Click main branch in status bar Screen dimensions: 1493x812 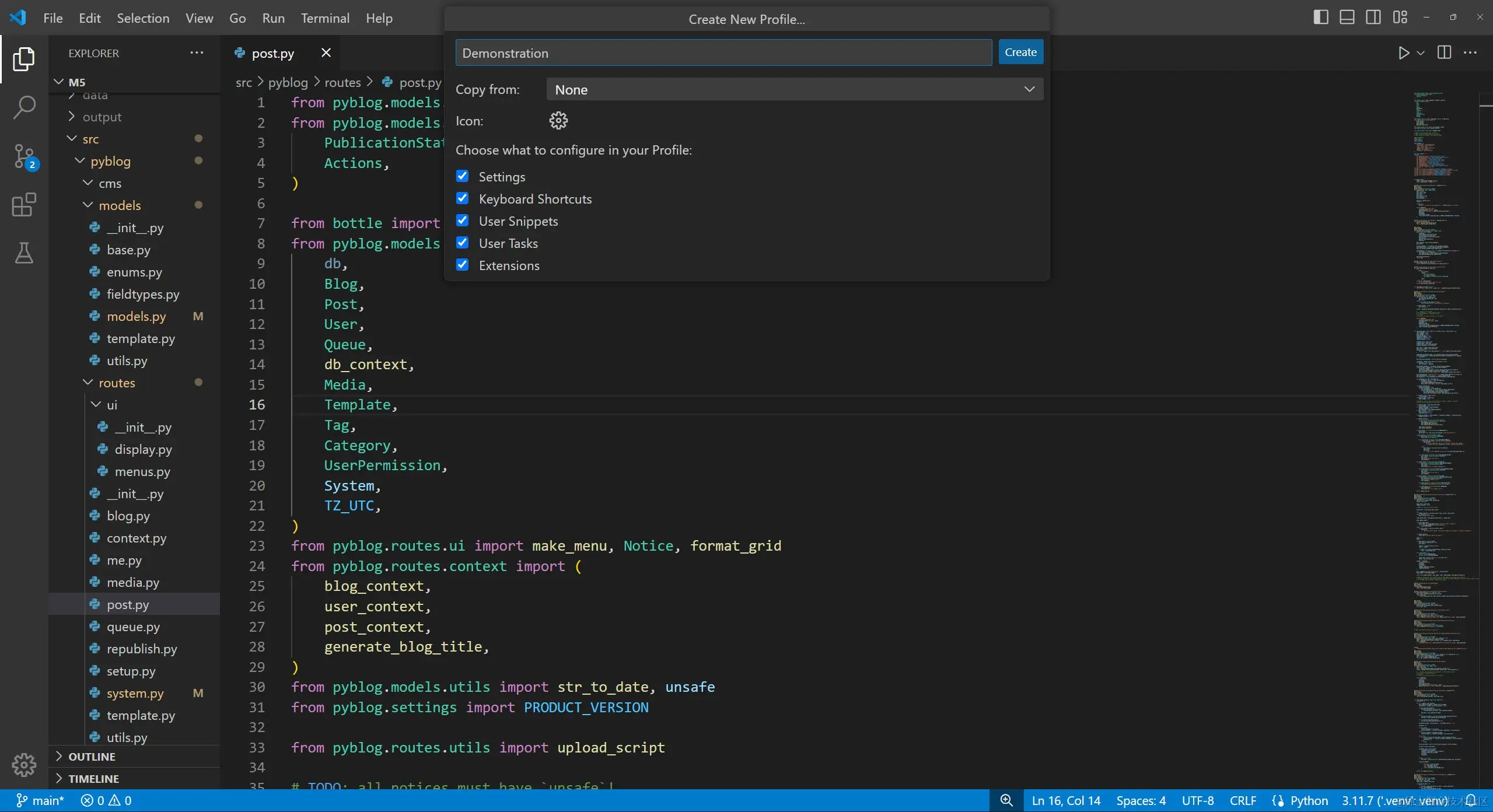tap(40, 800)
